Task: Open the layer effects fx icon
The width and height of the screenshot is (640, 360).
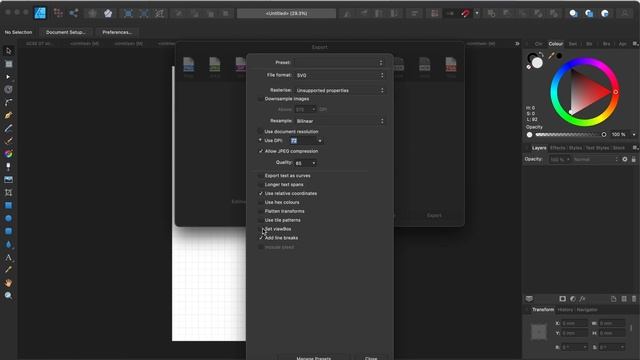Action: click(583, 299)
